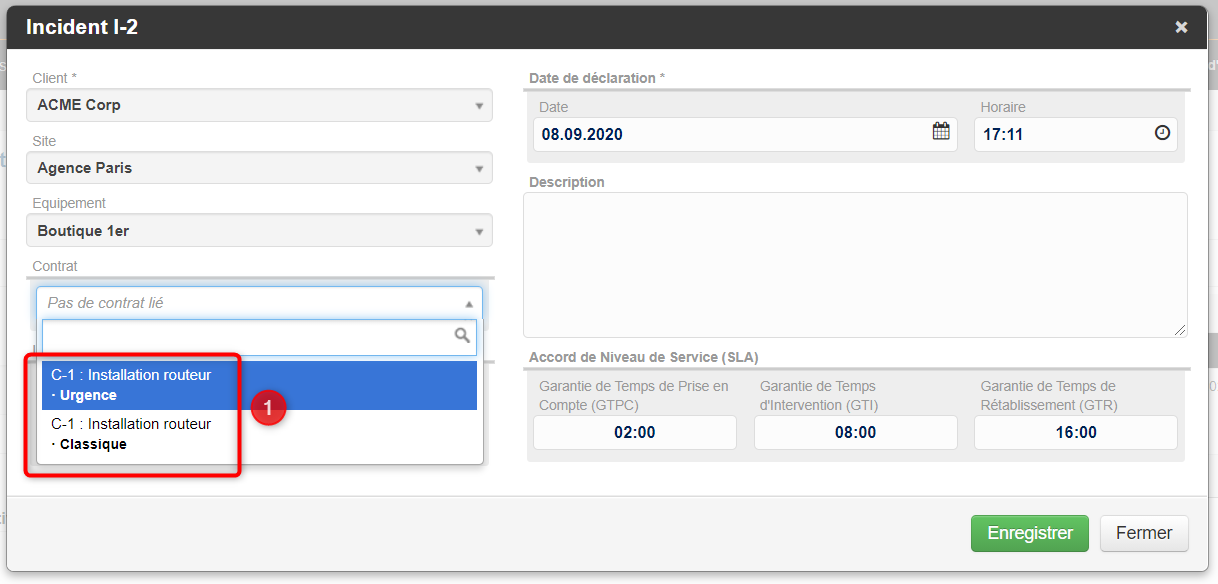Click the Garantie de Temps d'Intervention label
Image resolution: width=1218 pixels, height=584 pixels.
(819, 396)
